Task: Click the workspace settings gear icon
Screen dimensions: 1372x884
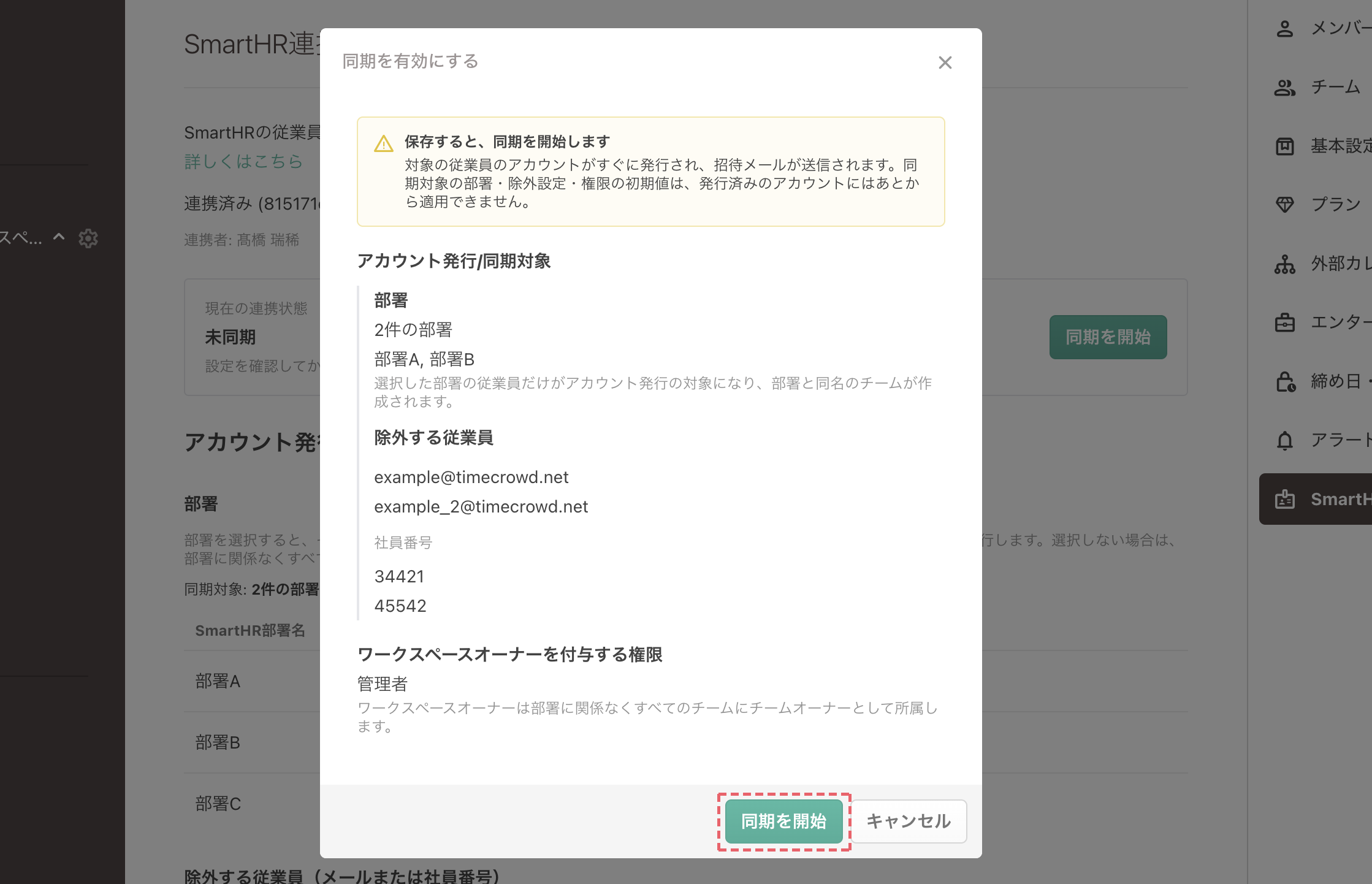Action: coord(88,238)
